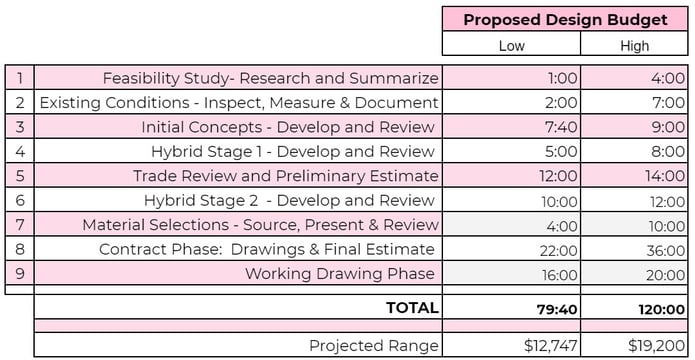Click the High column header
This screenshot has width=695, height=360.
click(634, 44)
